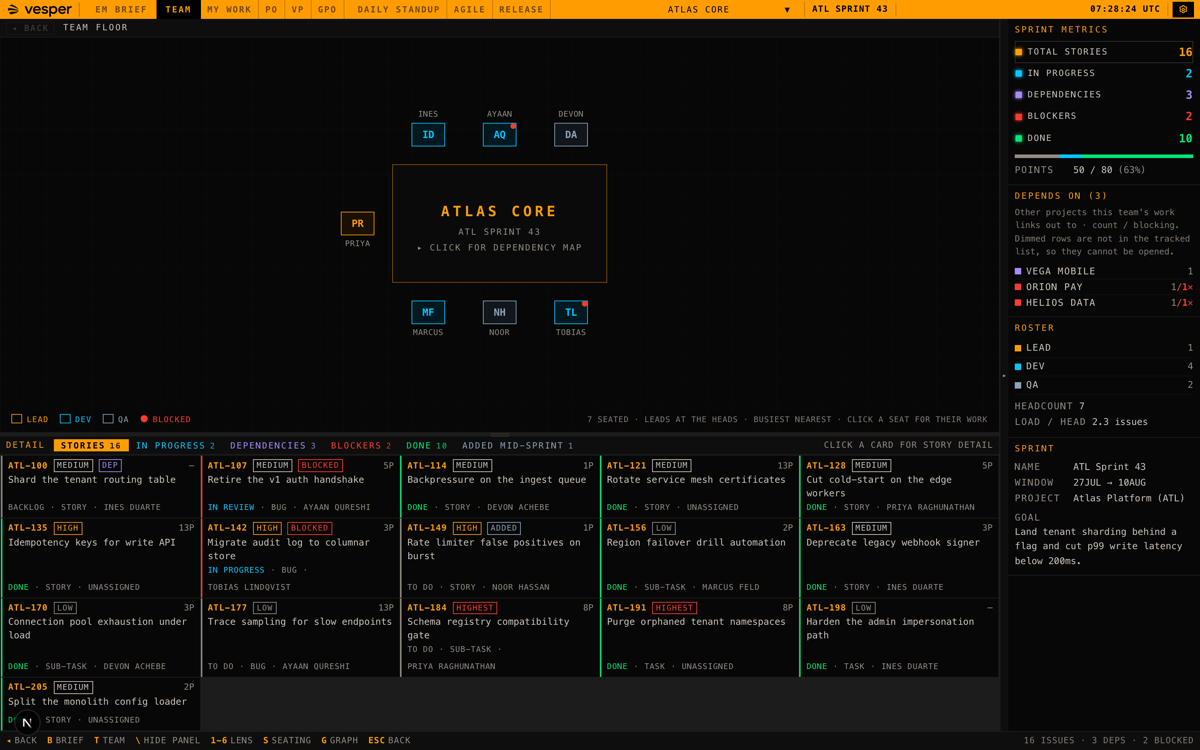Viewport: 1200px width, 750px height.
Task: Select Priya lead seat PR
Action: [357, 224]
